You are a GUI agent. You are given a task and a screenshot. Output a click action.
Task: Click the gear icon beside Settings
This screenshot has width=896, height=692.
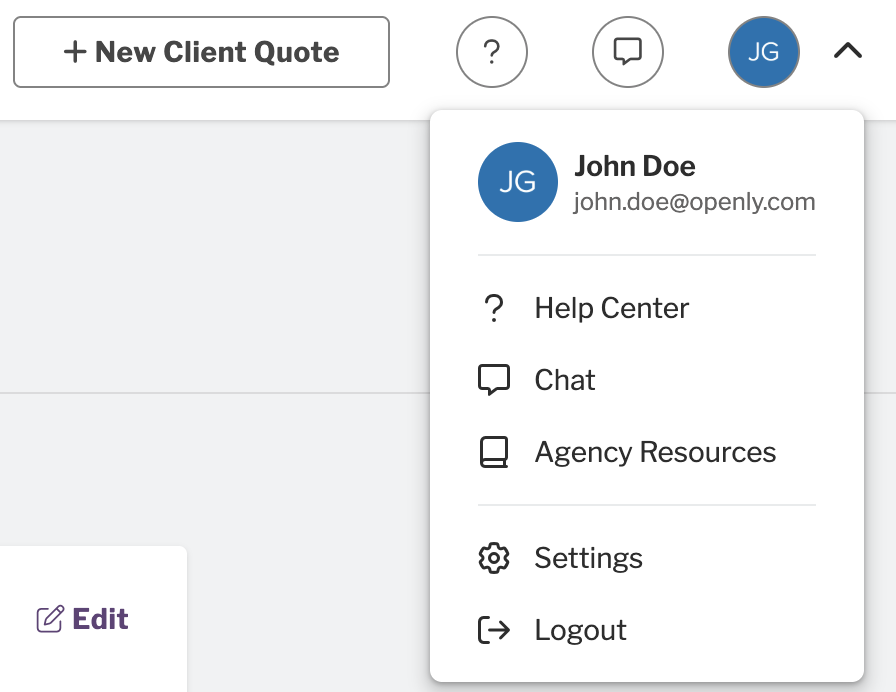click(x=494, y=558)
